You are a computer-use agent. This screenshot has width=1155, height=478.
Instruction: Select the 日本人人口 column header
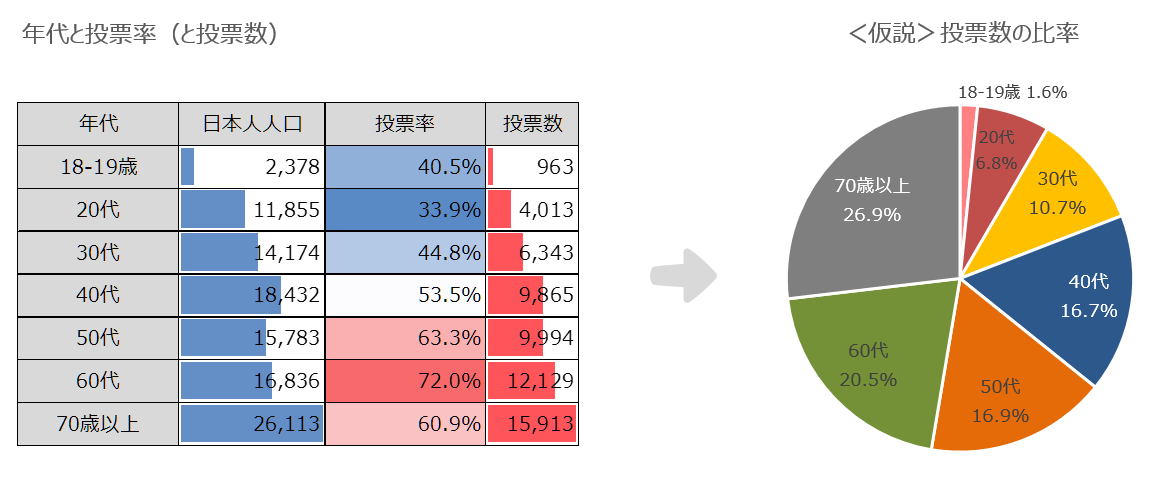coord(252,124)
